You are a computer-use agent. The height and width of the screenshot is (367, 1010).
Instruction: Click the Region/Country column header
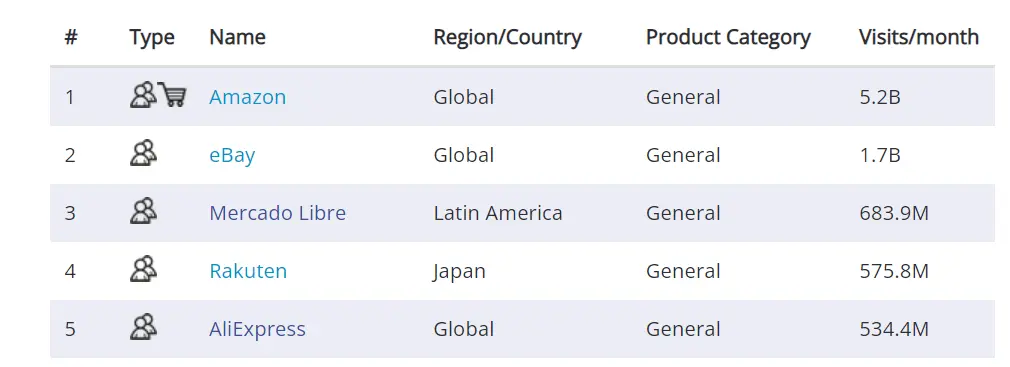(x=508, y=37)
